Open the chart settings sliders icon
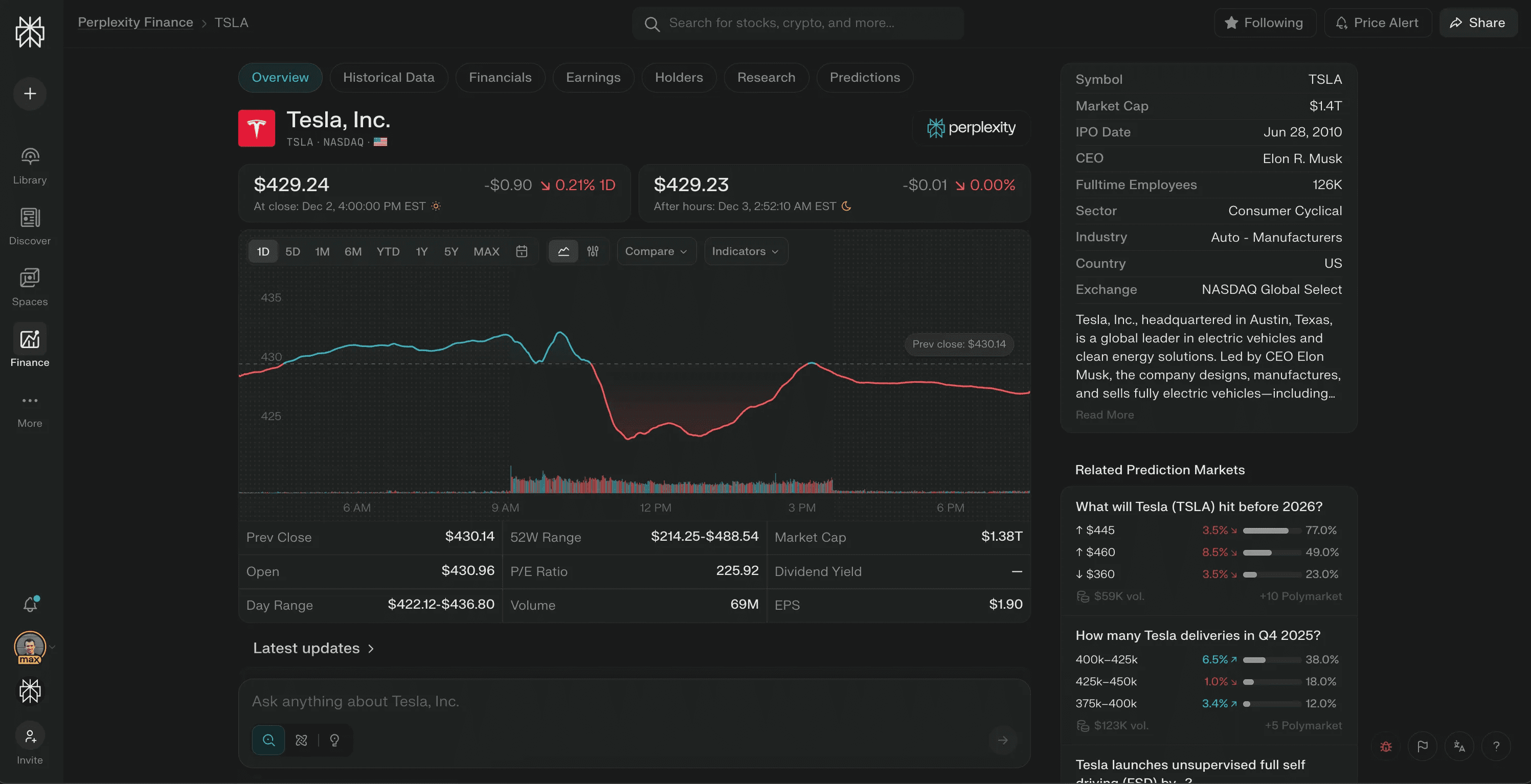Image resolution: width=1531 pixels, height=784 pixels. [x=593, y=251]
